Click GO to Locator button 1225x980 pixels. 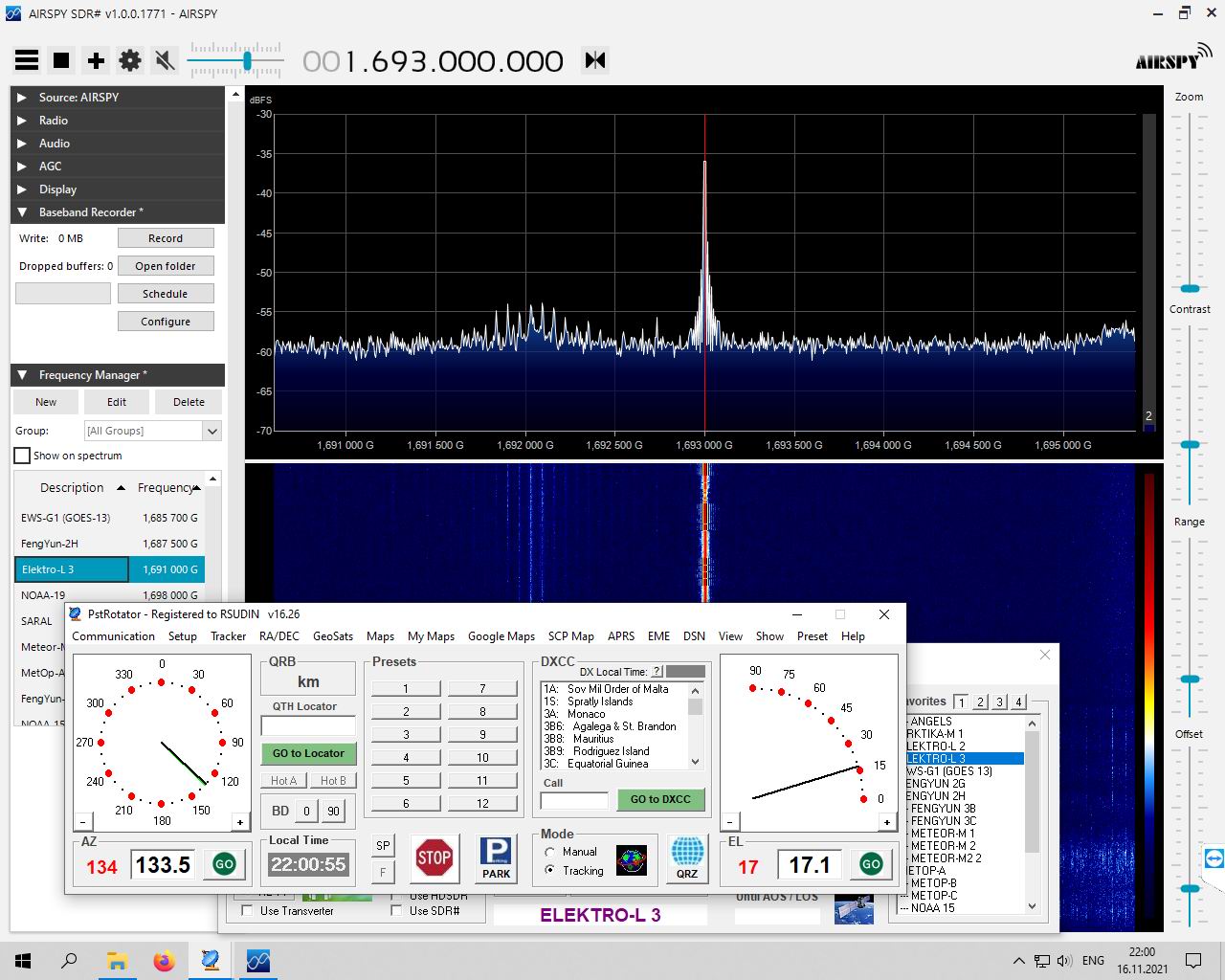tap(308, 753)
